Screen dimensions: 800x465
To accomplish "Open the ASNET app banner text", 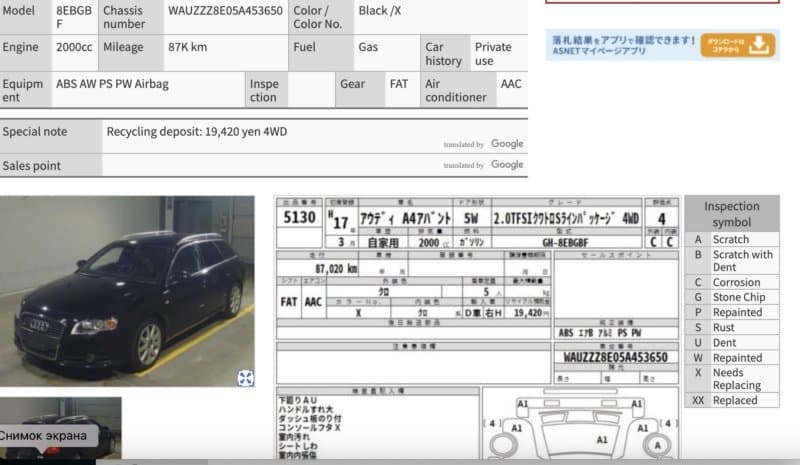I will [622, 45].
